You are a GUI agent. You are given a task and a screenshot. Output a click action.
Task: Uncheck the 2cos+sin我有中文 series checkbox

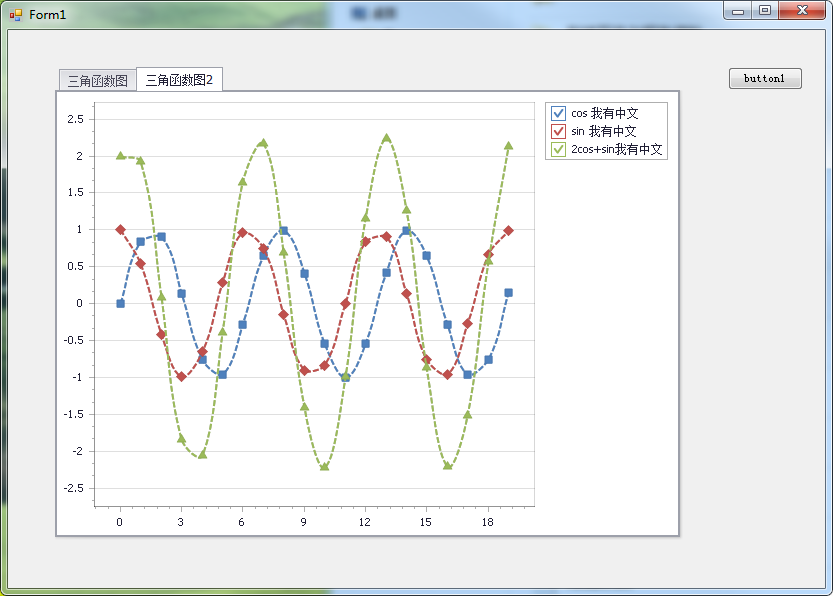pyautogui.click(x=558, y=149)
